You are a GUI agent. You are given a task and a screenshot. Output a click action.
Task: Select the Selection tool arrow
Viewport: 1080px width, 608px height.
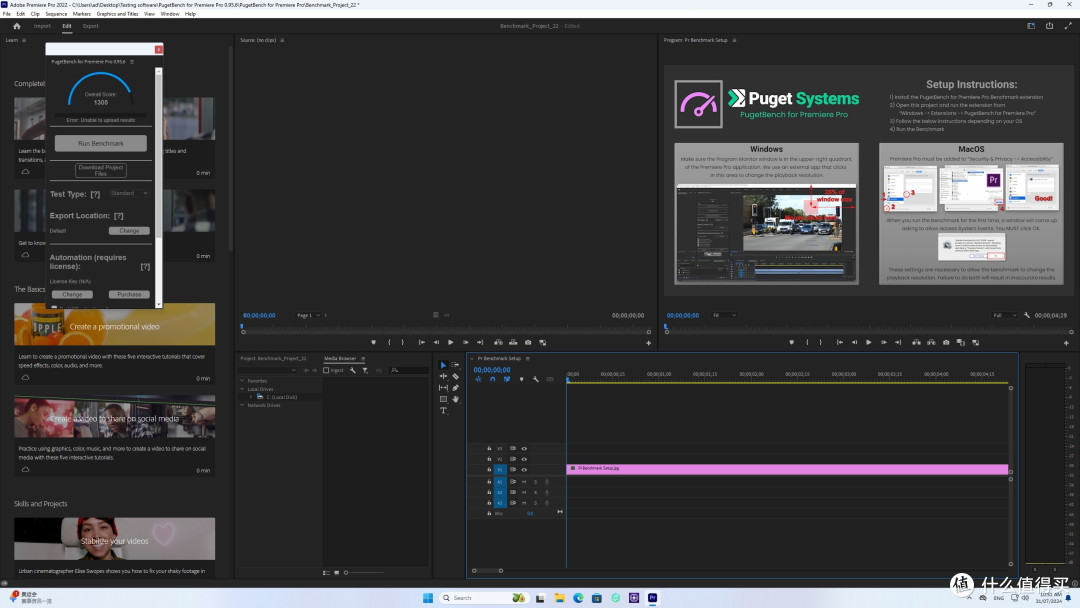[x=443, y=365]
